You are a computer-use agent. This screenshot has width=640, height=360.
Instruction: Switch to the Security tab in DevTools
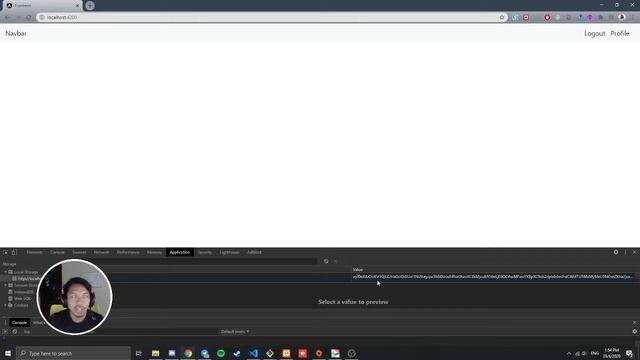(204, 252)
